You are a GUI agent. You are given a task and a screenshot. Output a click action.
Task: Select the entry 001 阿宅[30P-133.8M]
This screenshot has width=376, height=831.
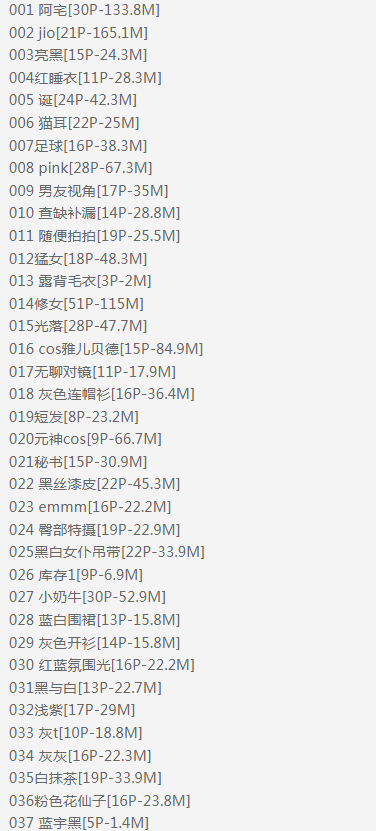[84, 10]
